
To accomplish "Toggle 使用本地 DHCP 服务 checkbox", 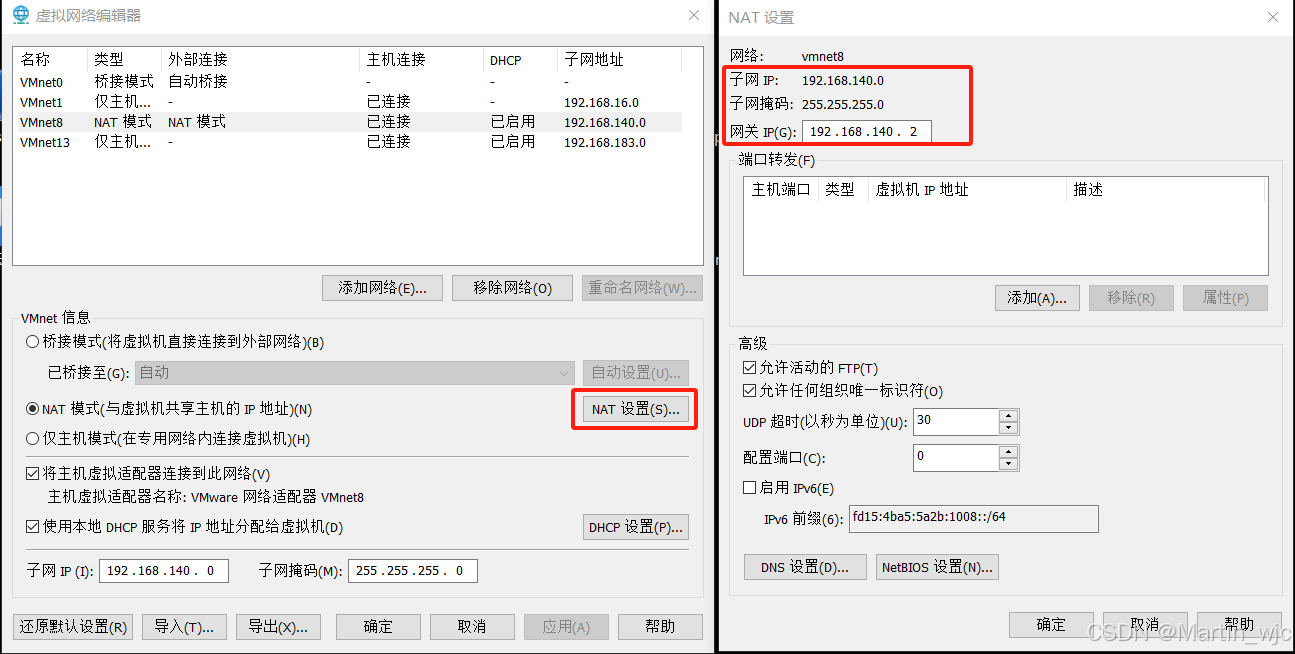I will coord(33,527).
